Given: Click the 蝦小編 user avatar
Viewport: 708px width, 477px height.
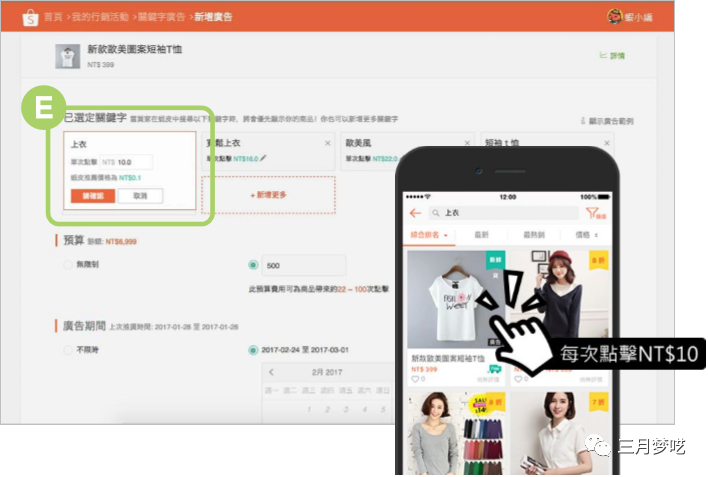Looking at the screenshot, I should pyautogui.click(x=615, y=17).
